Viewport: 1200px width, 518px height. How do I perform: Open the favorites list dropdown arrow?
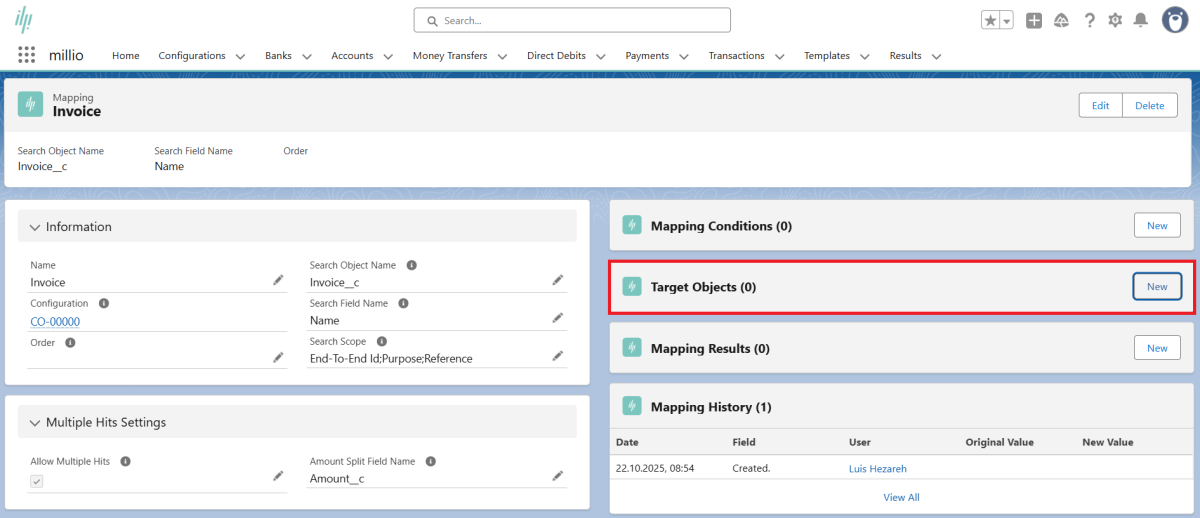(x=1006, y=21)
